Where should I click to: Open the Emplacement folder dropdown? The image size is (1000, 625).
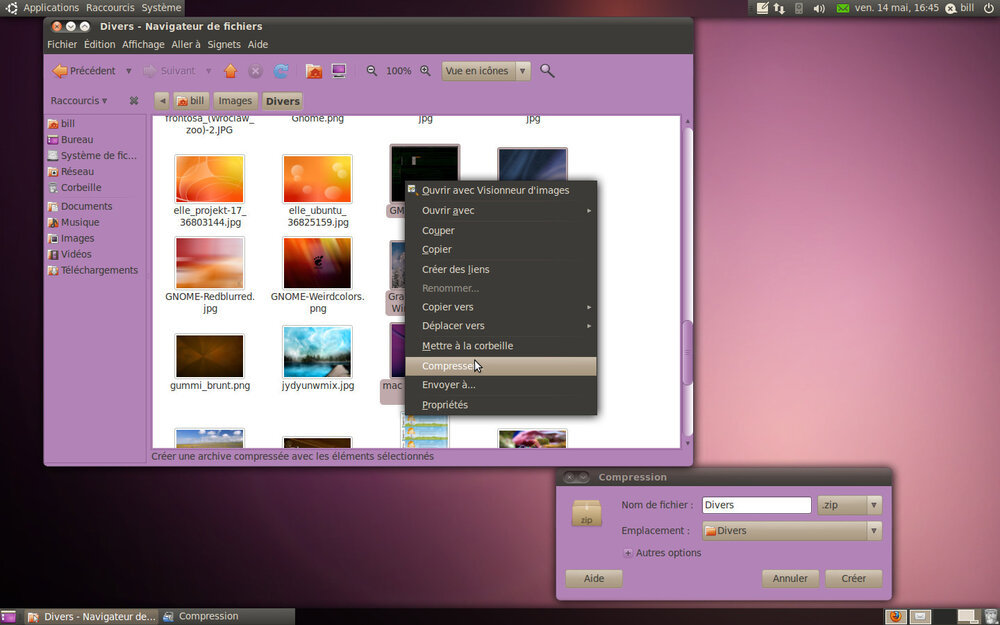coord(791,531)
